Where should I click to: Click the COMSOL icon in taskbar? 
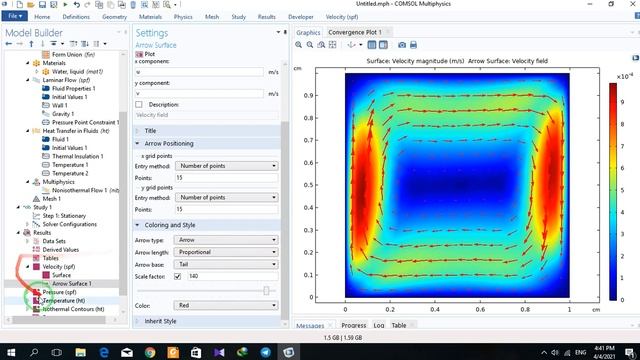[x=289, y=352]
